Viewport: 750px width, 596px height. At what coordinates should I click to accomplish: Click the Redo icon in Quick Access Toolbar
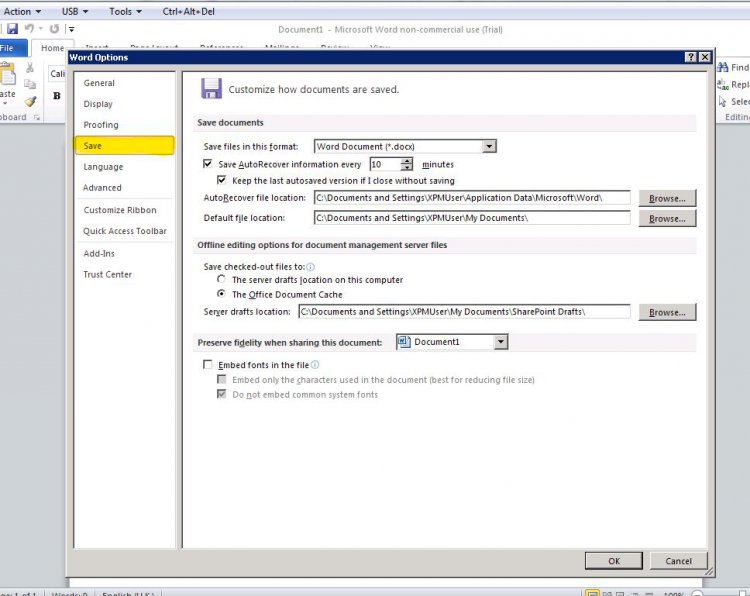click(x=55, y=29)
